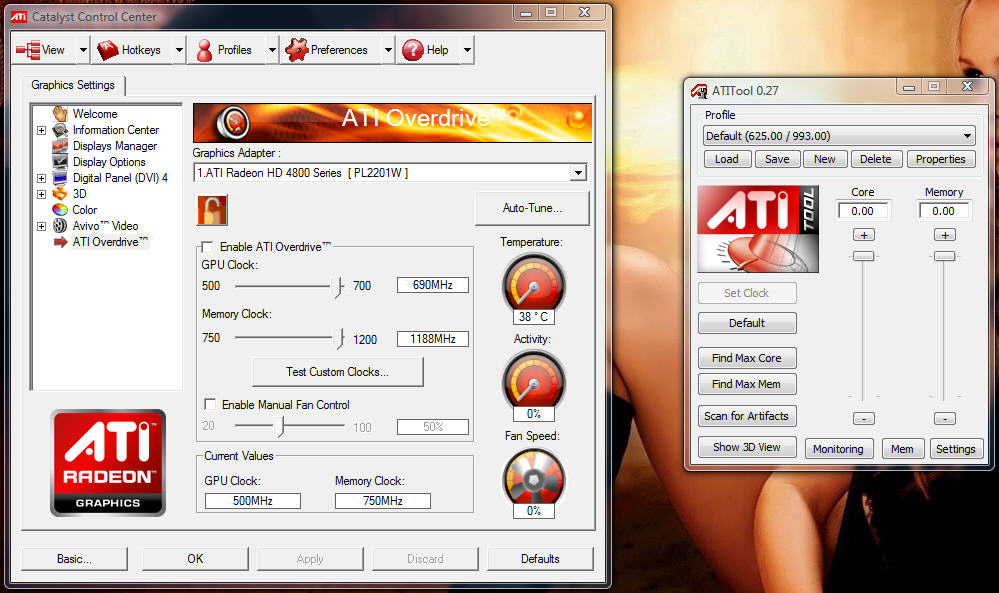The image size is (999, 593).
Task: Click the ATITool Settings button
Action: (956, 449)
